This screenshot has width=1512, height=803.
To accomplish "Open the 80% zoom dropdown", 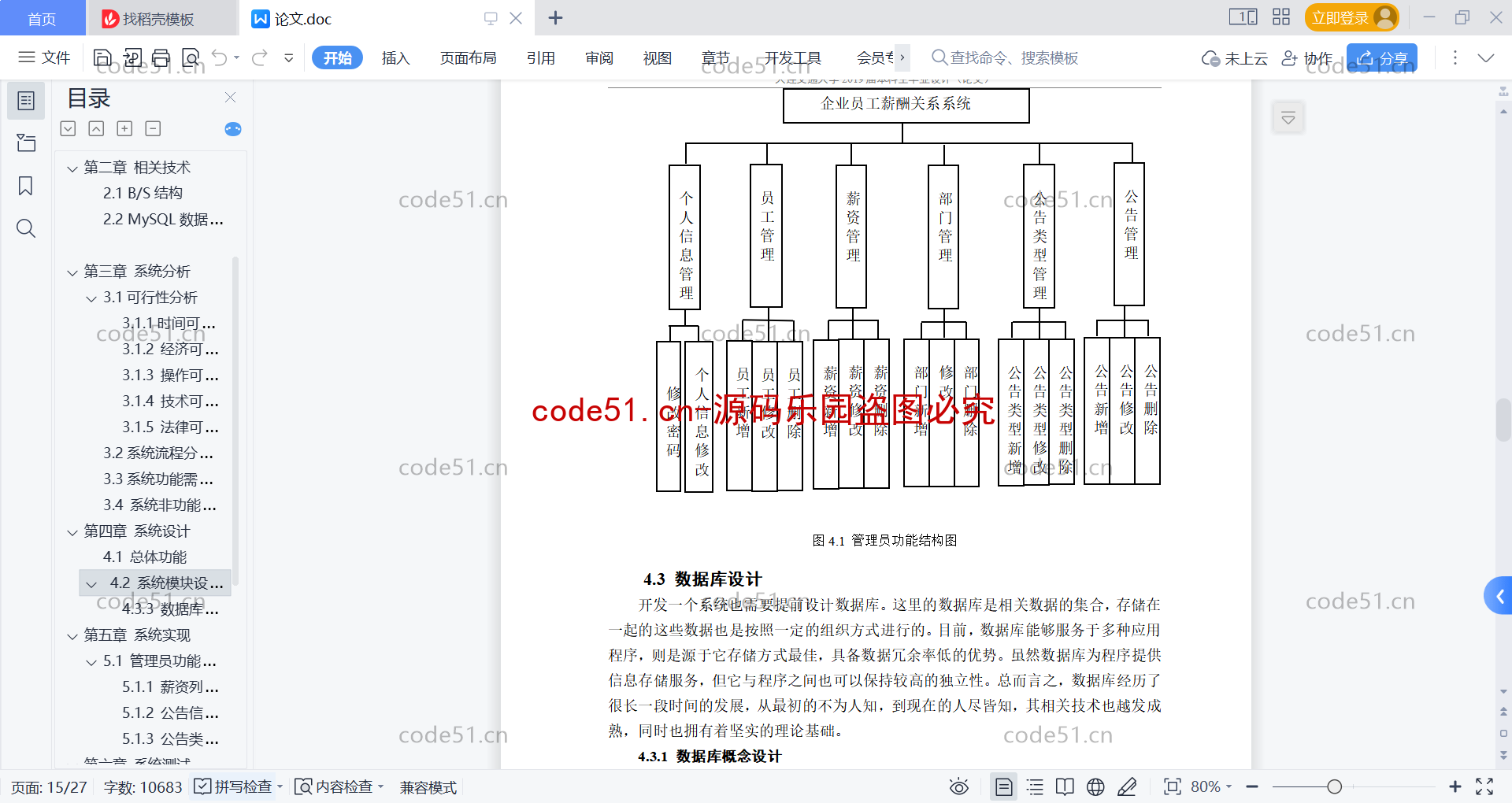I will tap(1211, 786).
